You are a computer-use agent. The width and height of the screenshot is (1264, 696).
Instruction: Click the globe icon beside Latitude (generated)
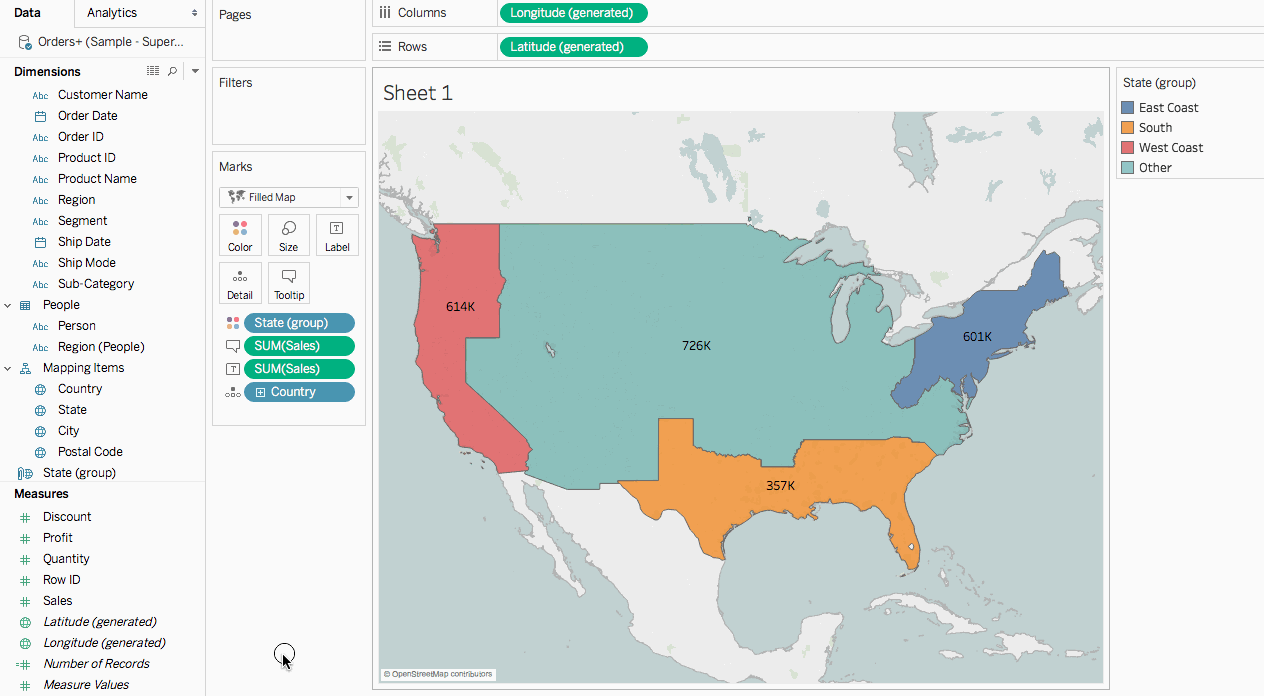point(23,621)
